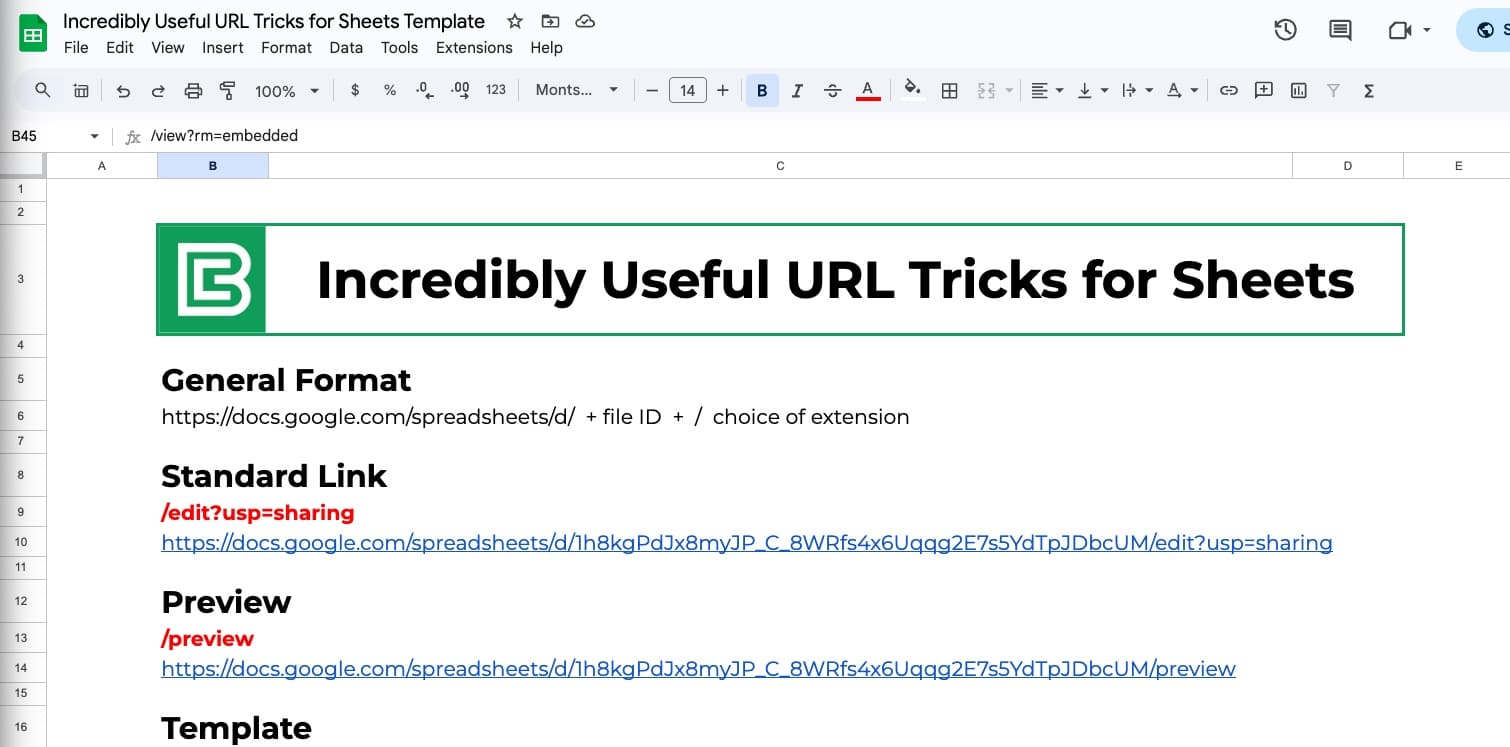Star this document in the title bar

(x=514, y=21)
